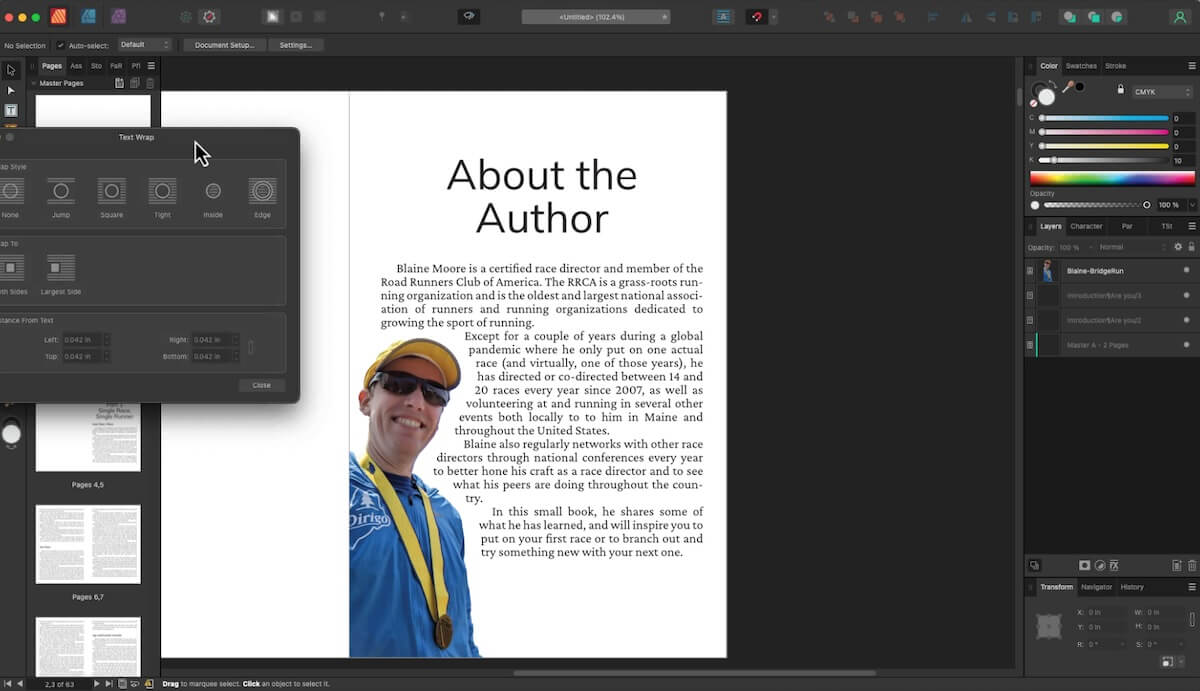1200x691 pixels.
Task: Collapse the Master Pages section
Action: pyautogui.click(x=33, y=83)
